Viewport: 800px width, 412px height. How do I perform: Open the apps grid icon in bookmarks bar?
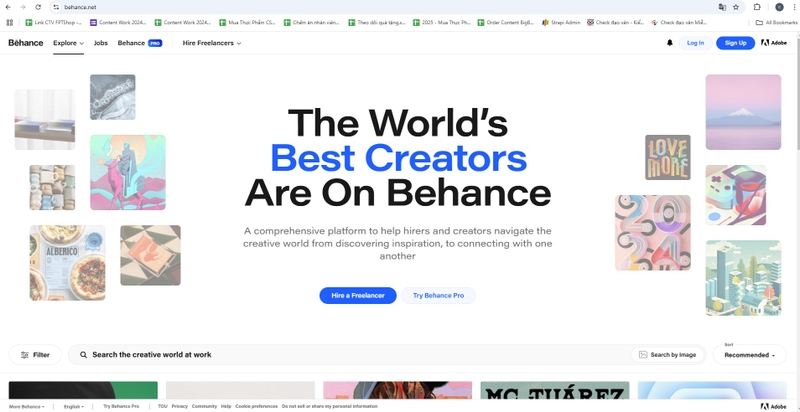tap(9, 22)
